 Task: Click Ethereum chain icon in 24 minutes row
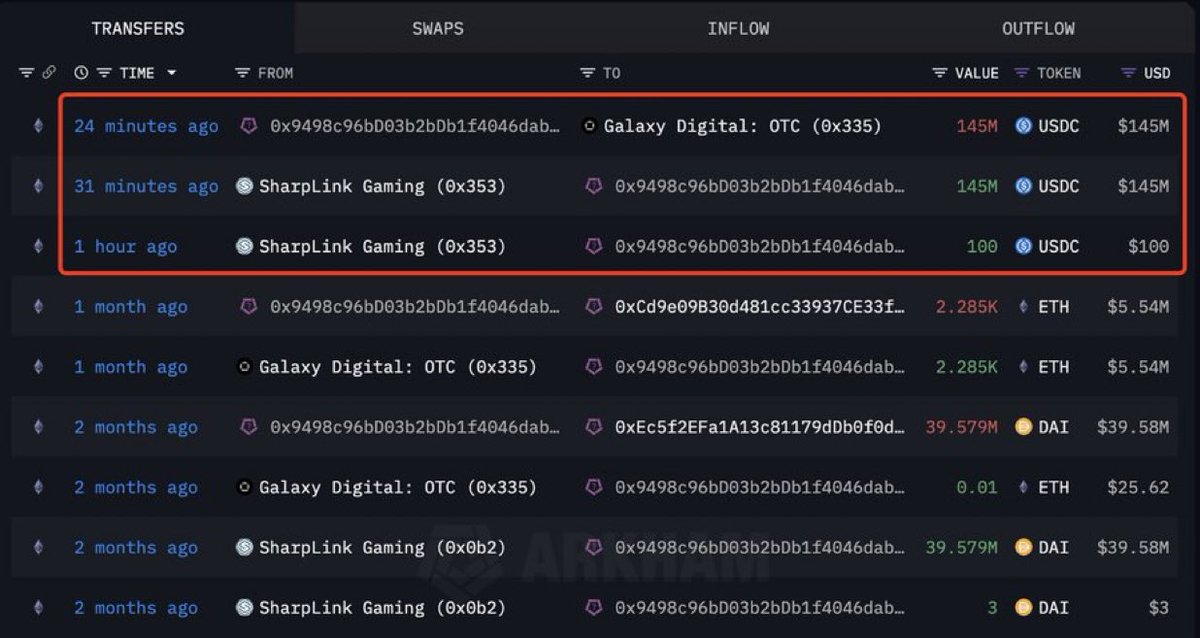tap(39, 126)
